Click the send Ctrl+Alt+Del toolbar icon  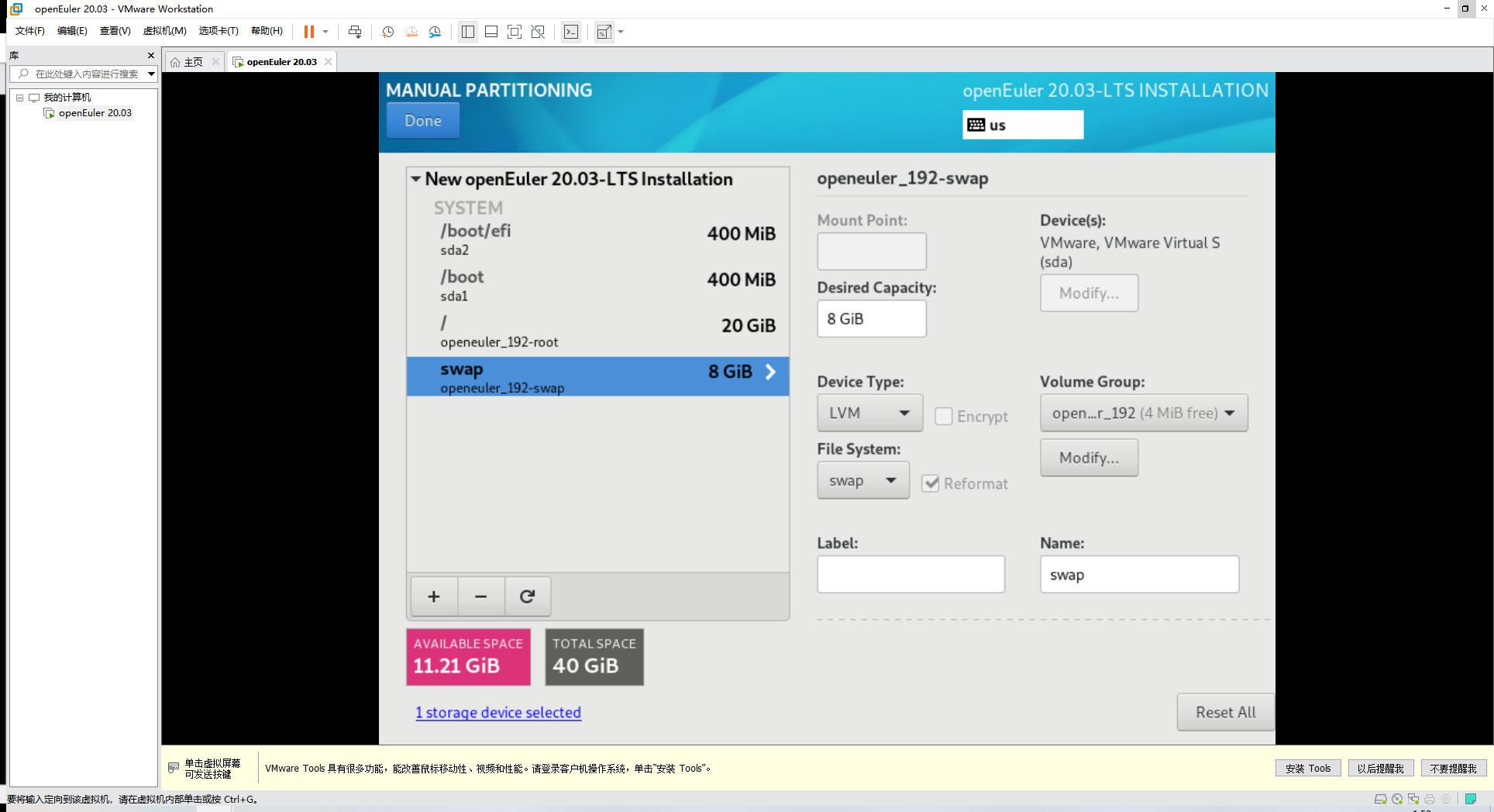point(355,32)
